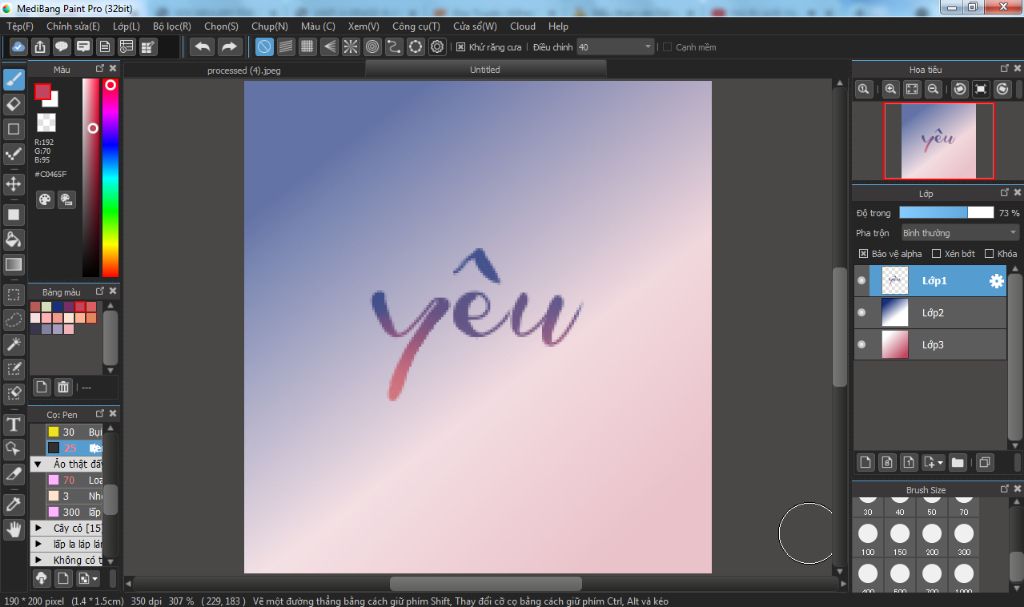Viewport: 1024px width, 607px height.
Task: Select brush size 150 preset
Action: coord(900,538)
